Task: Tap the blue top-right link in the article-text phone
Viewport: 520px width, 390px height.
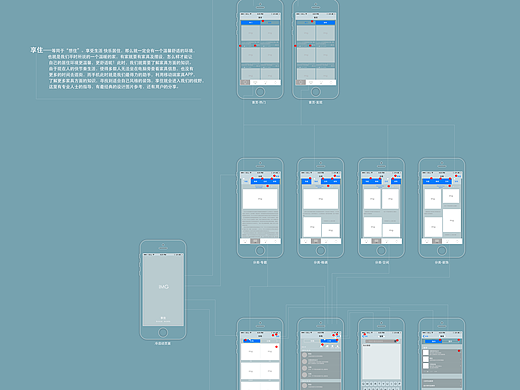Action: tap(277, 176)
